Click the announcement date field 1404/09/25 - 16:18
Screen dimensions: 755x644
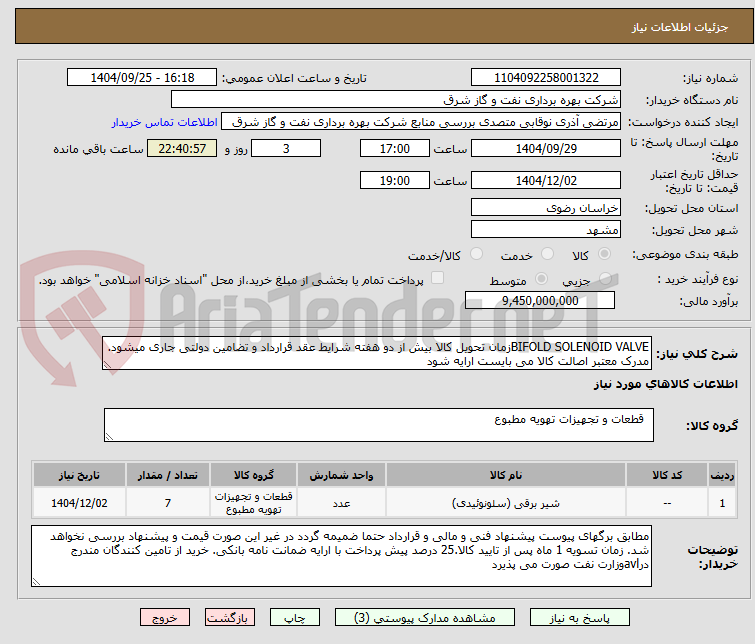[x=142, y=78]
